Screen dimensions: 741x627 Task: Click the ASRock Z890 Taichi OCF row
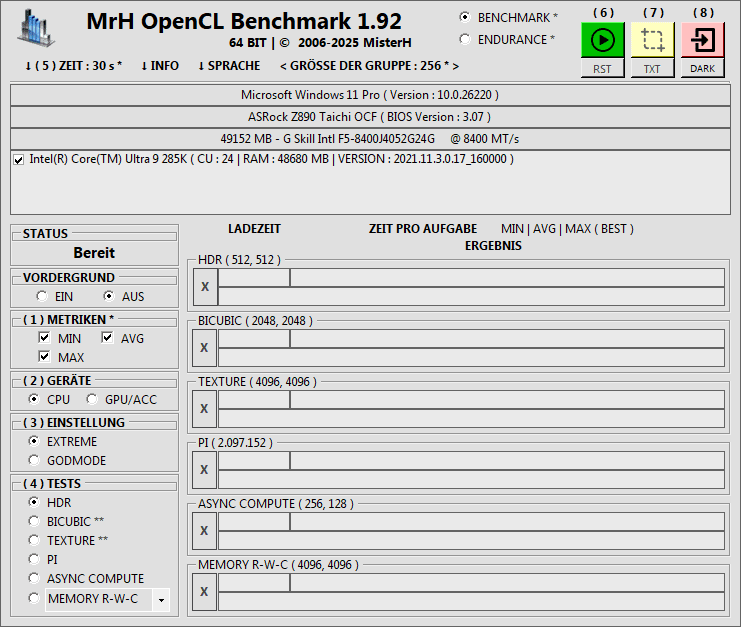click(370, 117)
